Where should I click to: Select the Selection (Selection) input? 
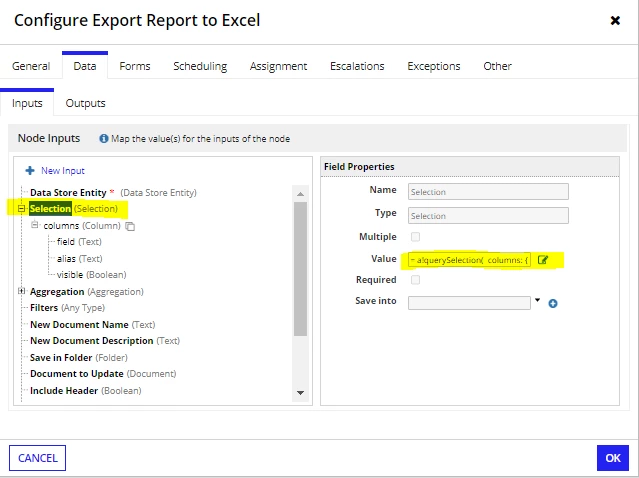coord(73,209)
